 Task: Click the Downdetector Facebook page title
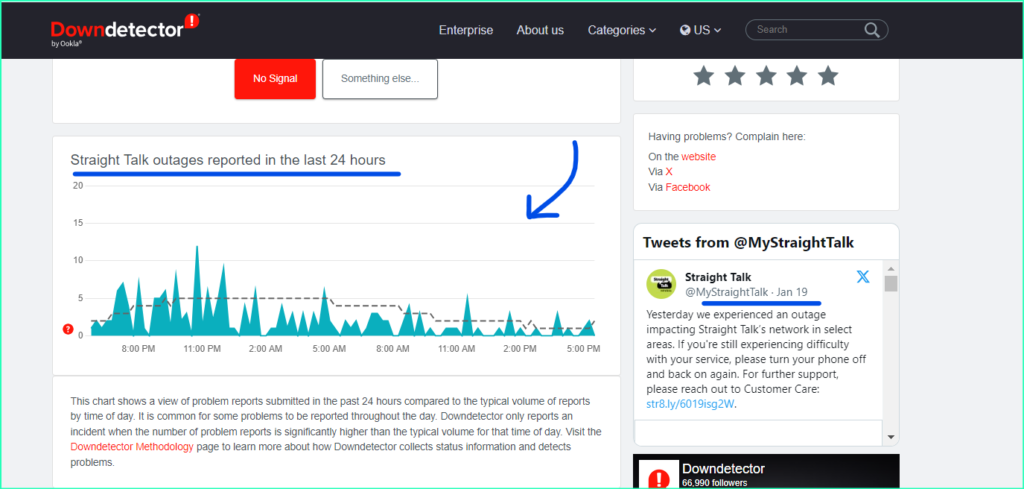(x=723, y=469)
